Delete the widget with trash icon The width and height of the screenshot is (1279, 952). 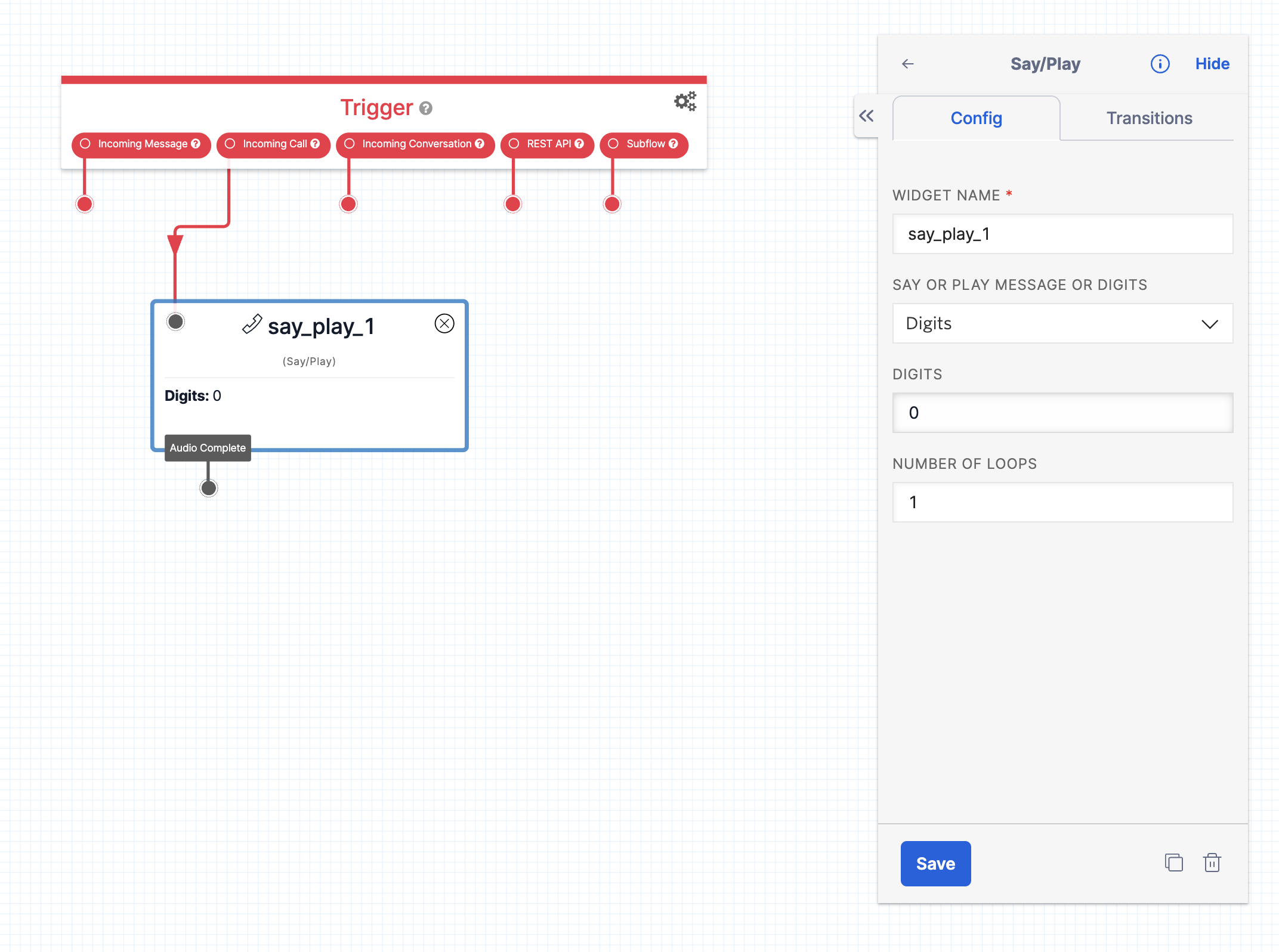[x=1212, y=863]
